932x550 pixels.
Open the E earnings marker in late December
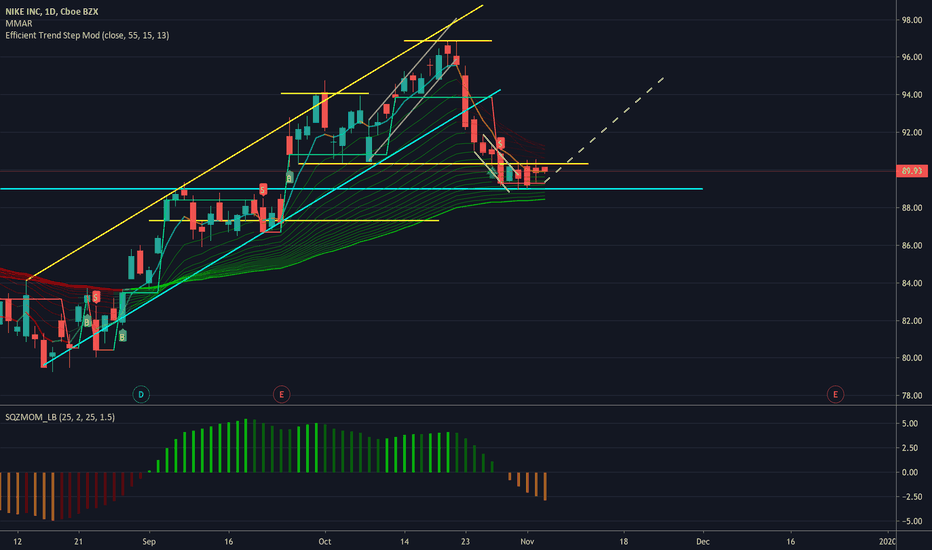pos(835,394)
